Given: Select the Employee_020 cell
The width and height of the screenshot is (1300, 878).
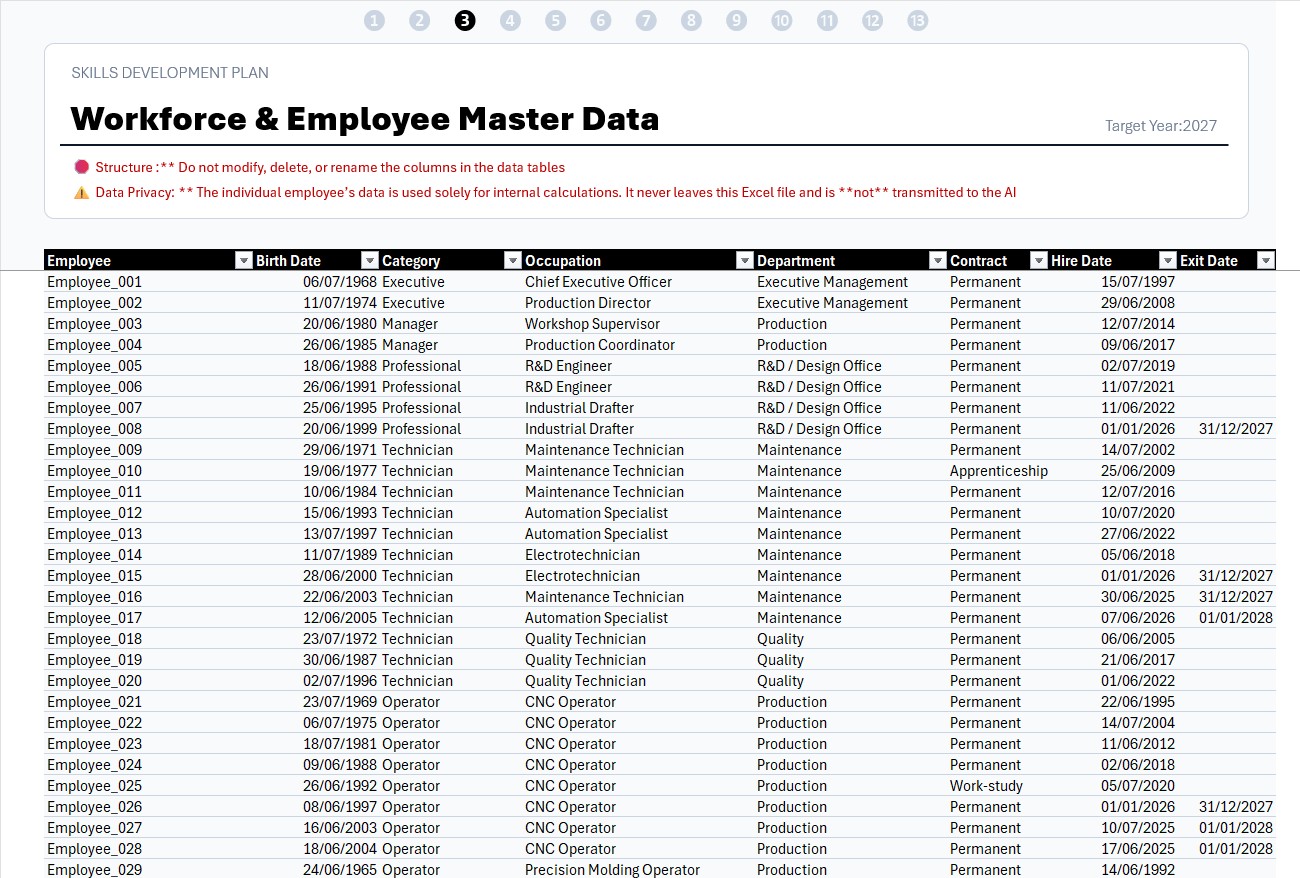Looking at the screenshot, I should [x=149, y=681].
